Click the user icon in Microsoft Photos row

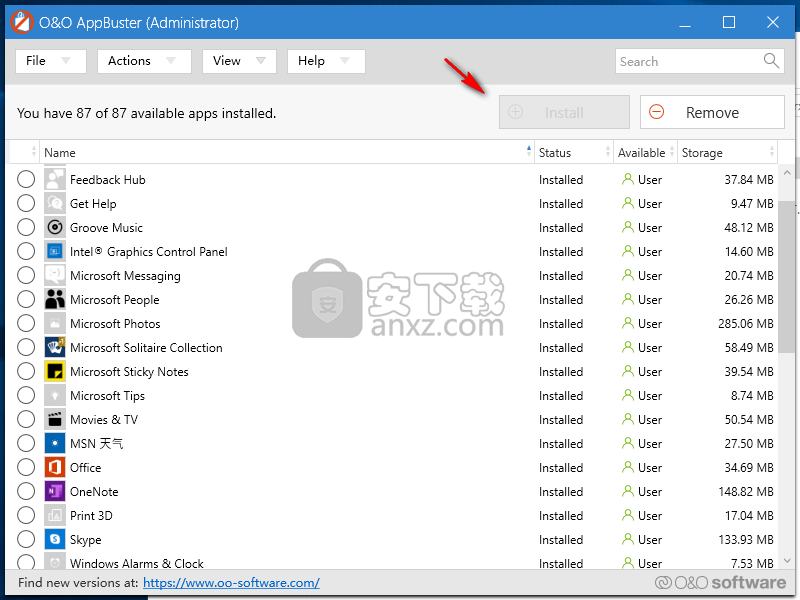click(x=628, y=323)
